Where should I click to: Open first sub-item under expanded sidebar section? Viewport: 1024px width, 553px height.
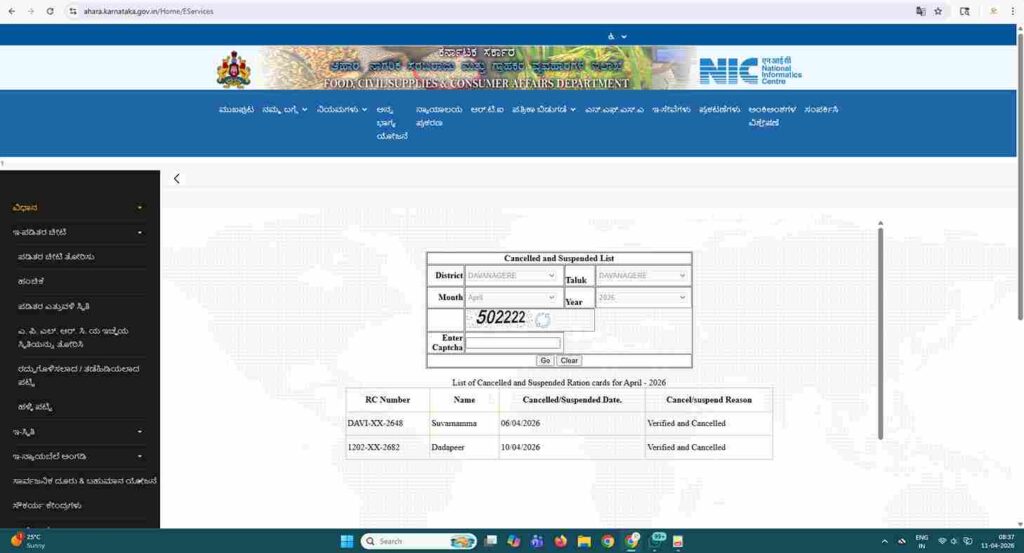(56, 257)
